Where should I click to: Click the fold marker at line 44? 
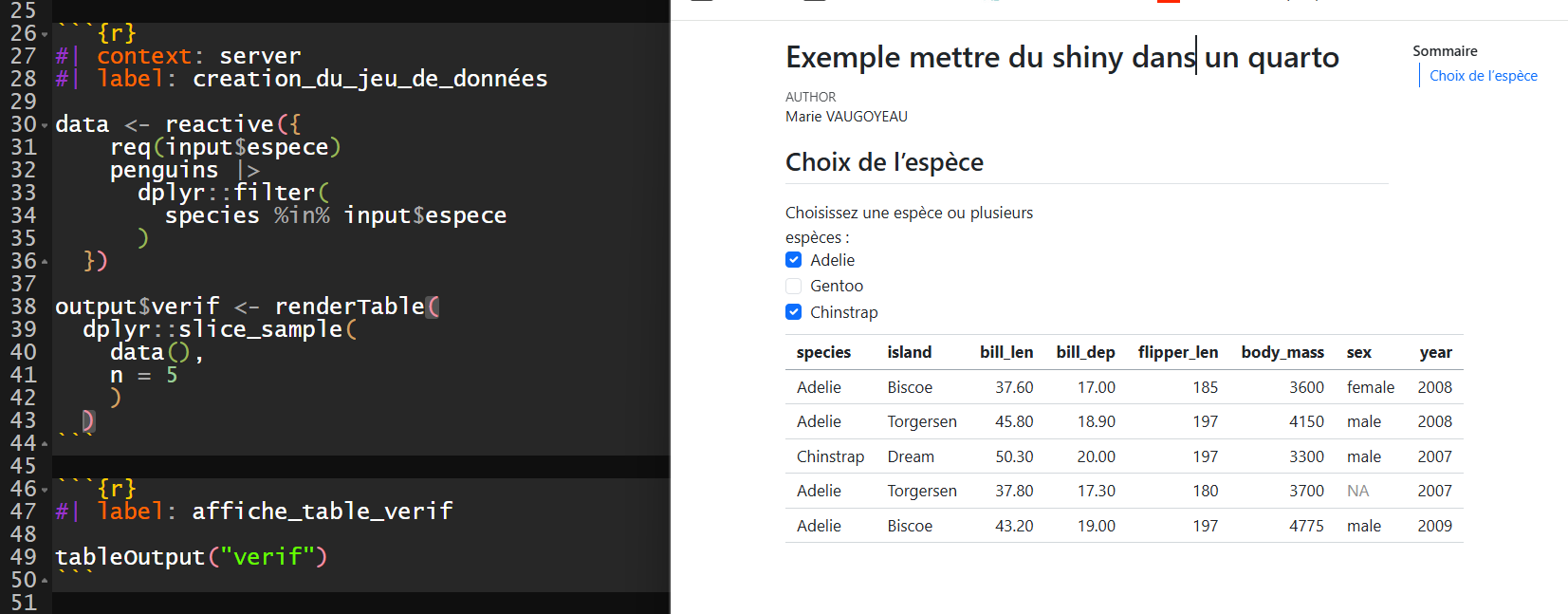(x=45, y=445)
